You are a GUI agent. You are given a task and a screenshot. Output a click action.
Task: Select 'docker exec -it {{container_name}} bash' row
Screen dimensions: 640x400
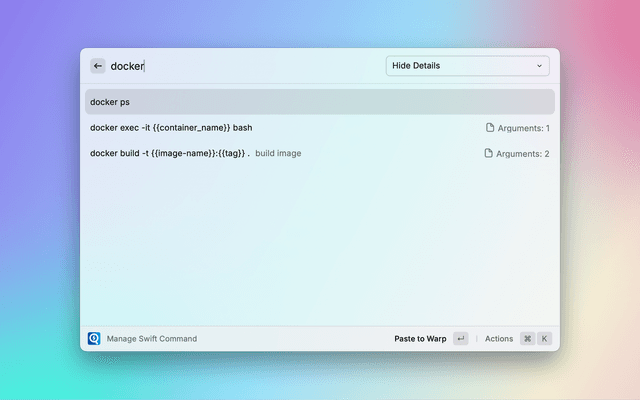320,128
